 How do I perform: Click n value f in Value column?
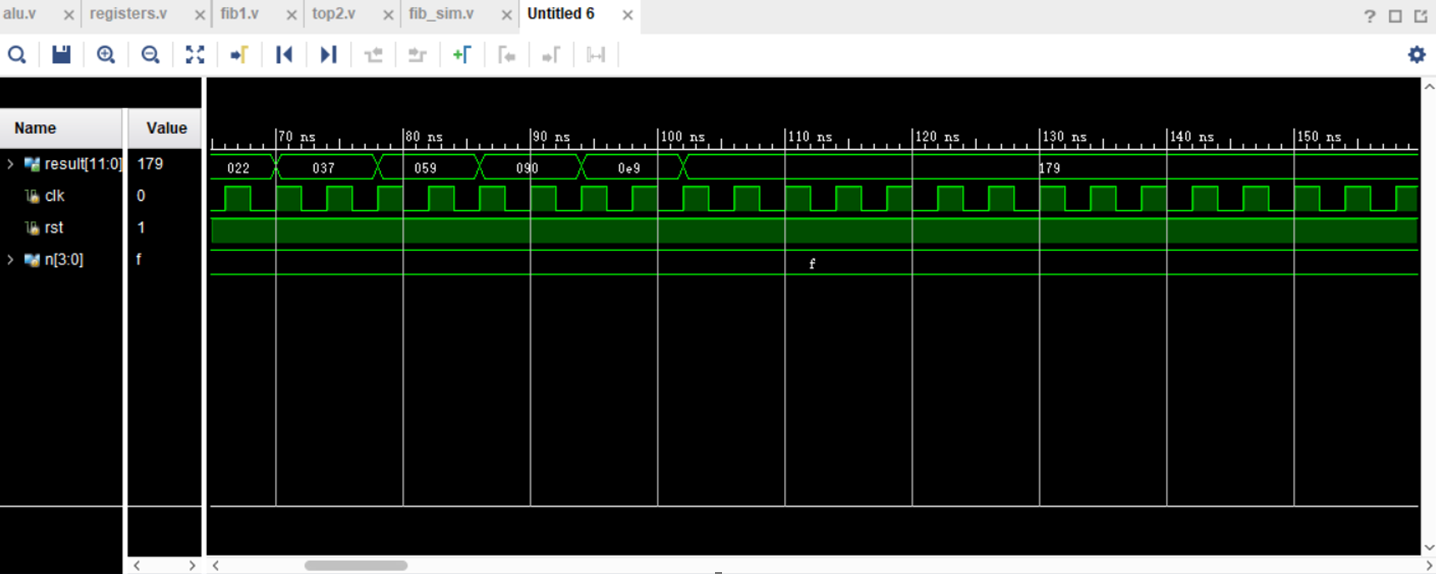[140, 260]
